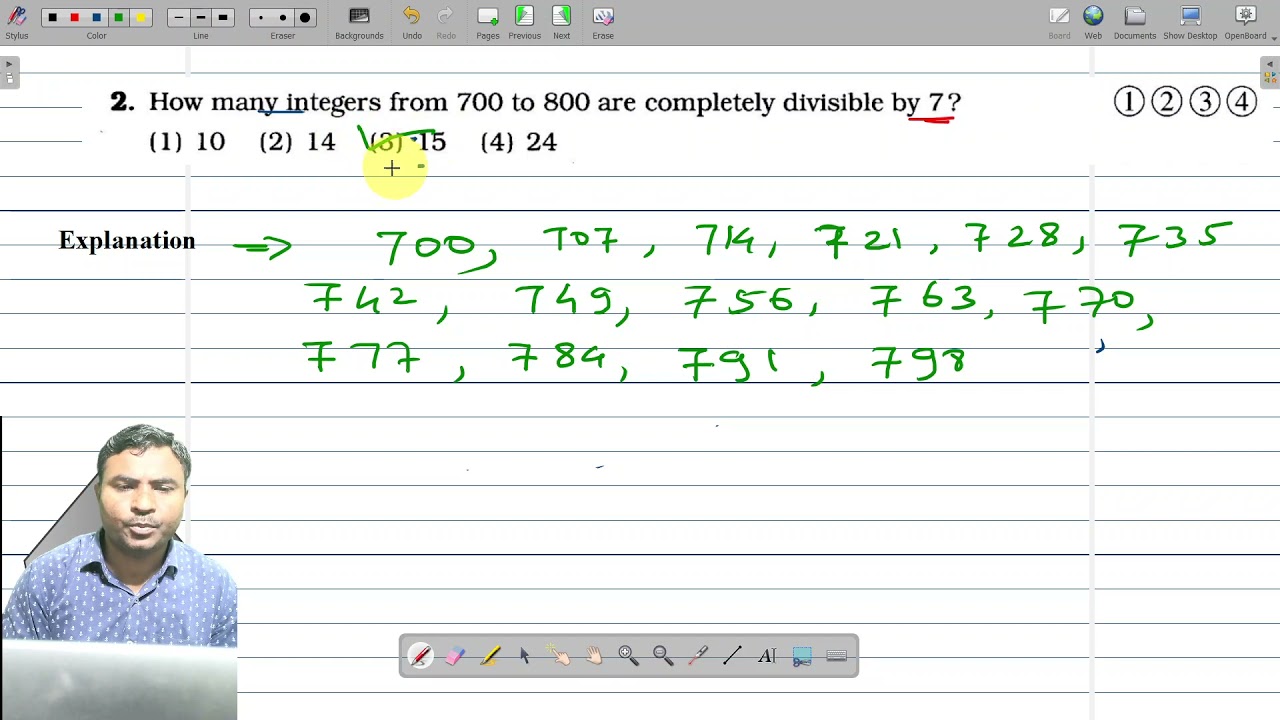Show the virtual keyboard
Image resolution: width=1280 pixels, height=720 pixels.
tap(837, 656)
